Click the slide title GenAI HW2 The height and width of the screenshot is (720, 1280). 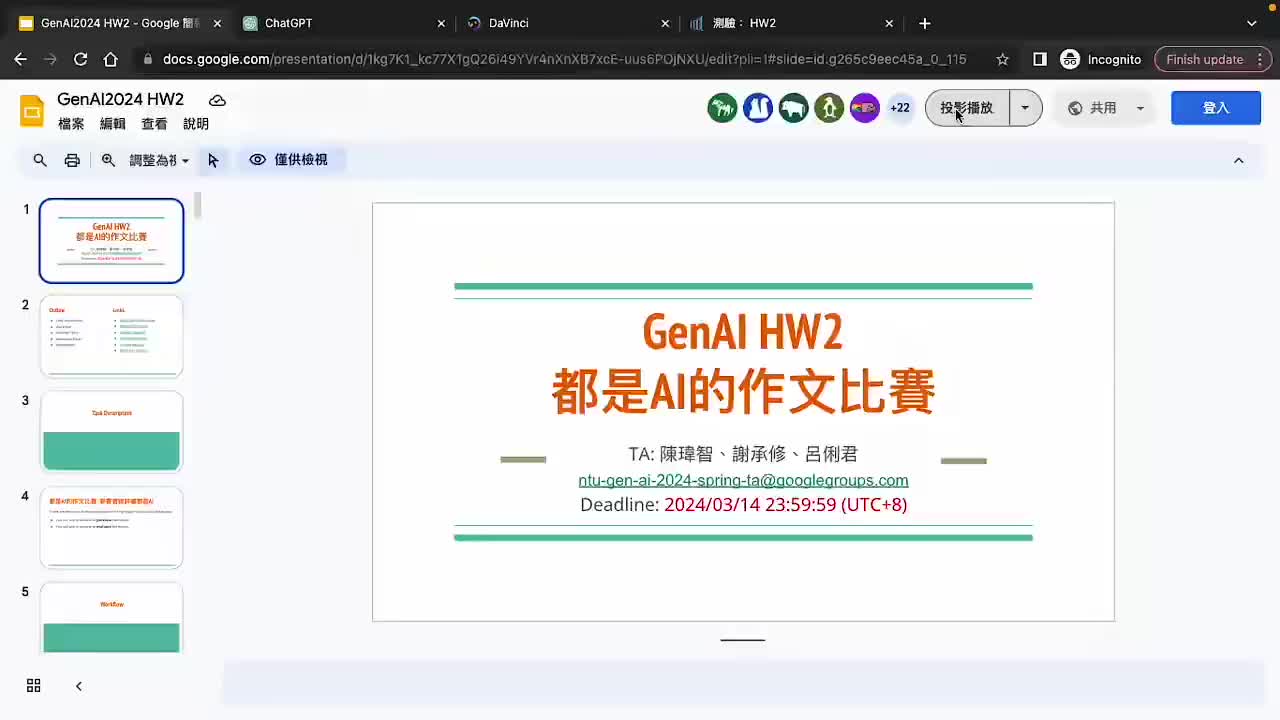click(743, 331)
